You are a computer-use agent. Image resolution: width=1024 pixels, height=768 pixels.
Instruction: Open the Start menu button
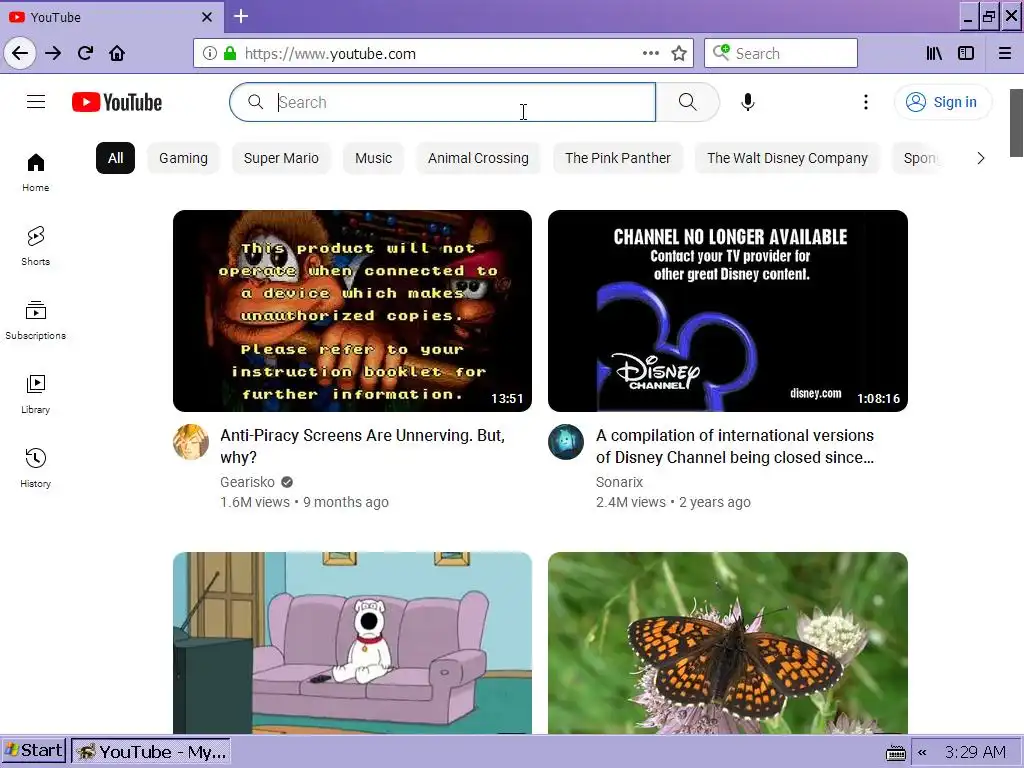tap(34, 751)
